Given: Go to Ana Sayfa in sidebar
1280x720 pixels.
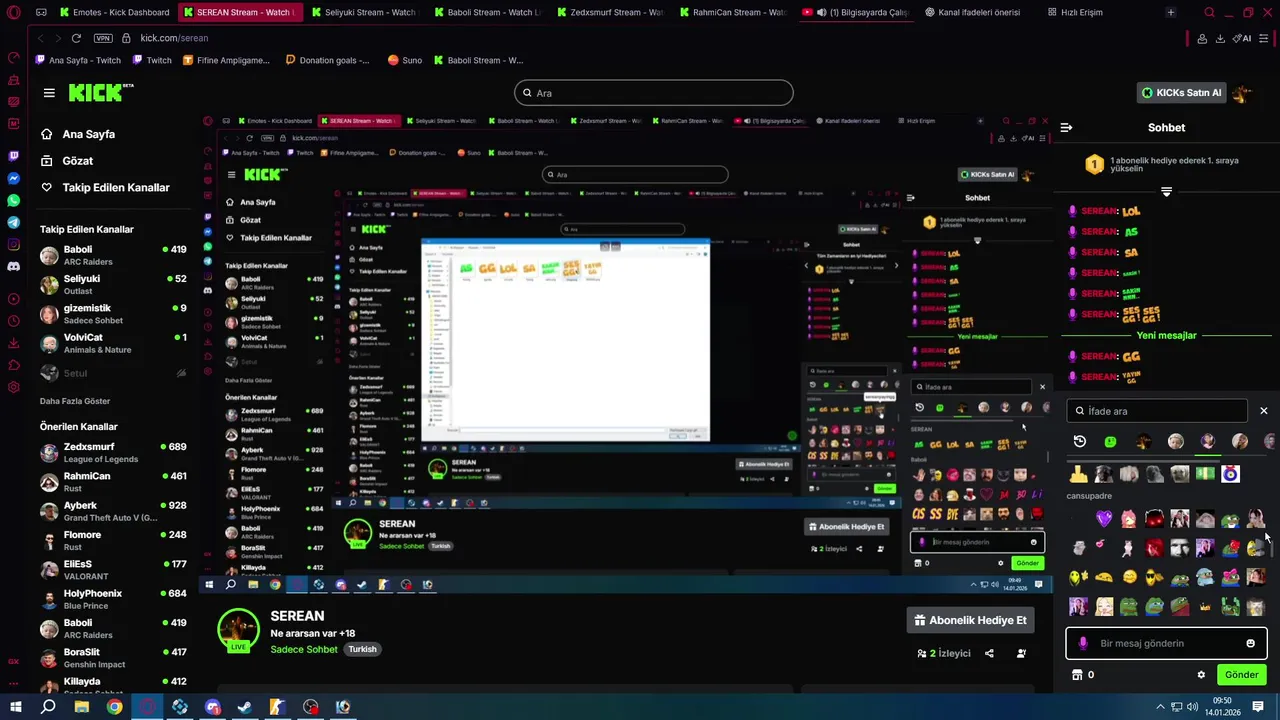Looking at the screenshot, I should point(78,134).
